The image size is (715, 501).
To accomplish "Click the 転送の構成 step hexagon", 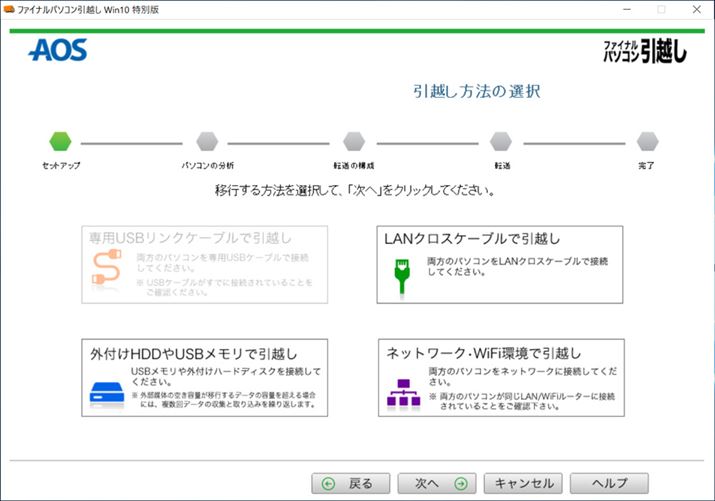I will (354, 141).
